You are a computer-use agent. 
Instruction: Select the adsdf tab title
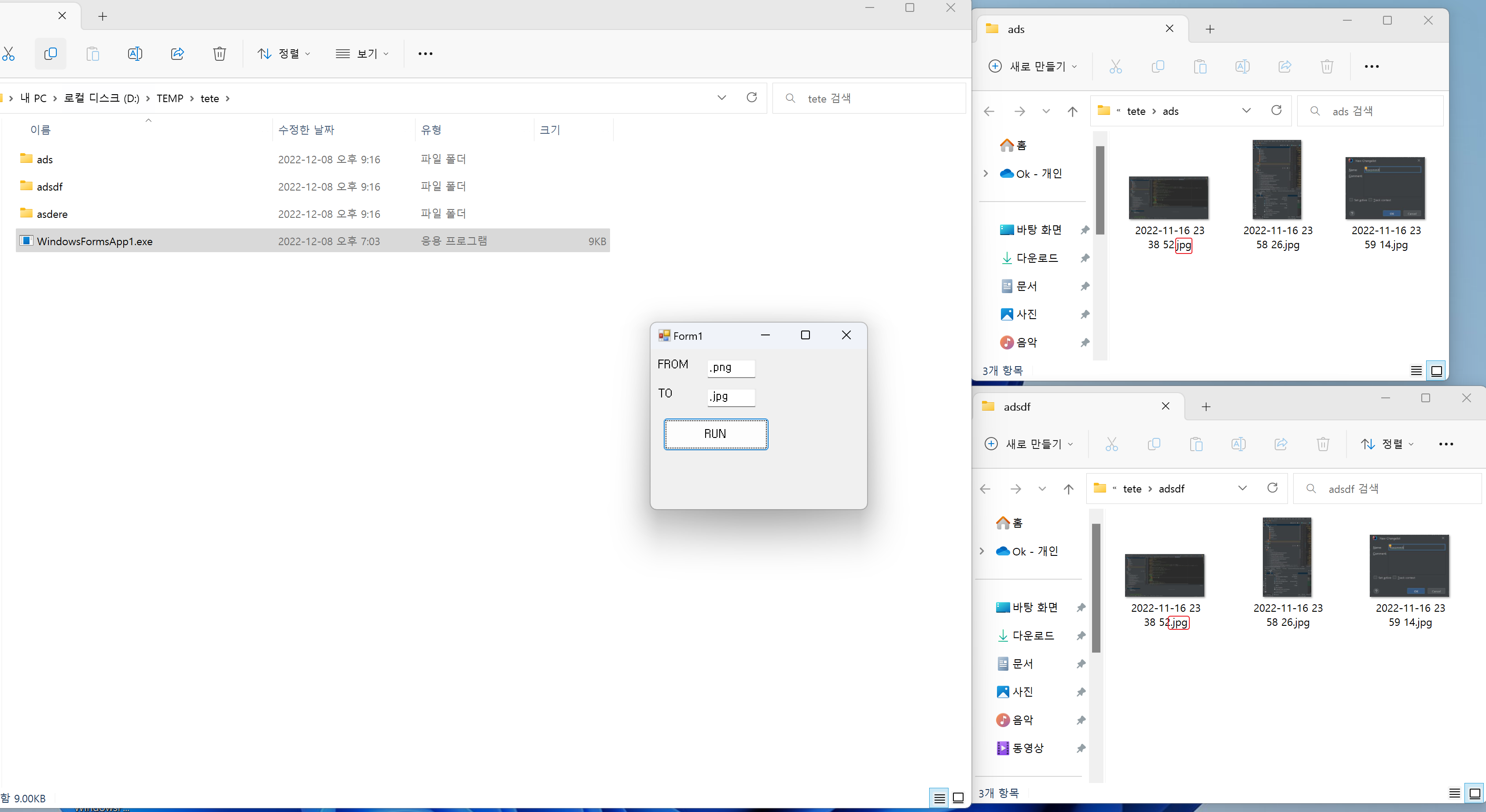1016,407
